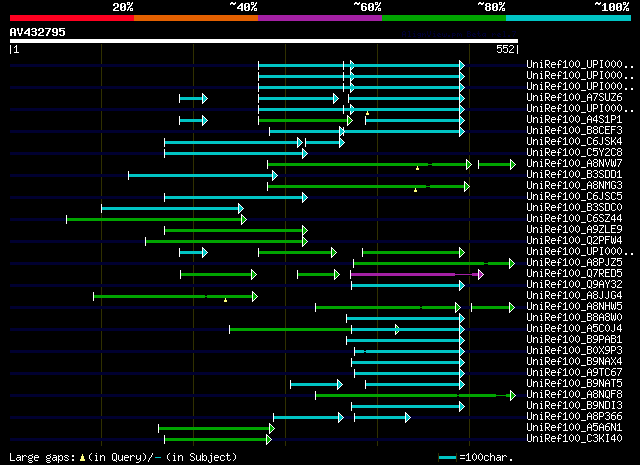640x465 pixels.
Task: Click the green alignment bar in C3KI40 row
Action: point(218,440)
